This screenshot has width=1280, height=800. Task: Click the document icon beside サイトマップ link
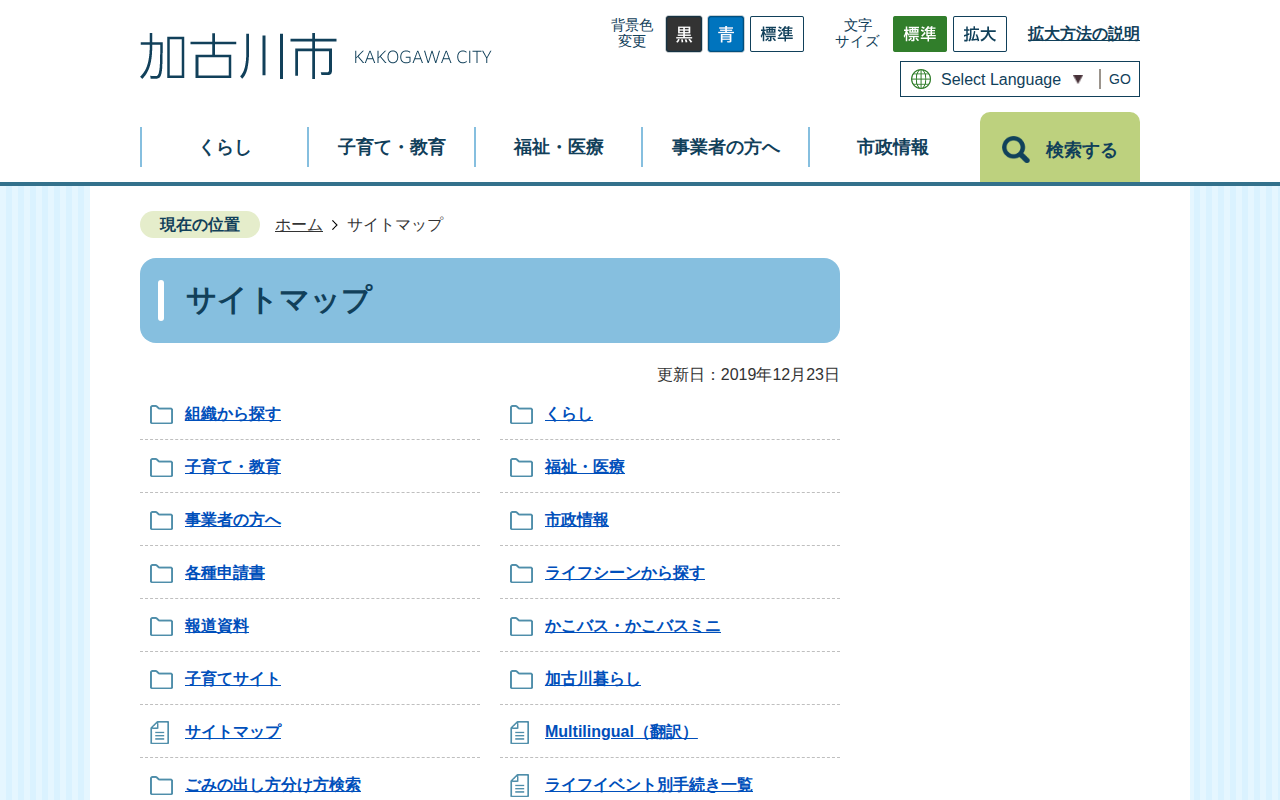[x=160, y=732]
